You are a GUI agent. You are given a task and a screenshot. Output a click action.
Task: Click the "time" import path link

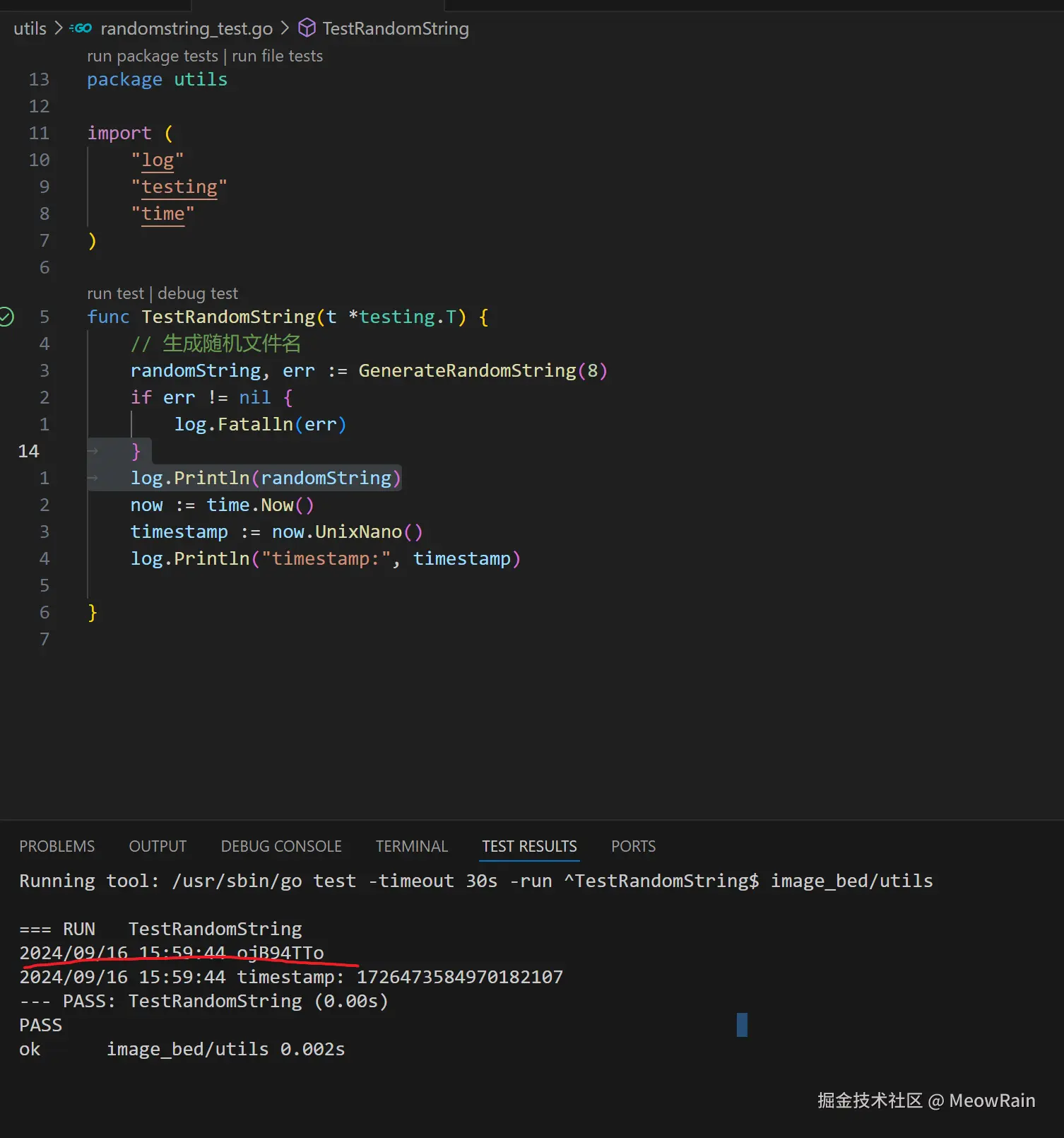[162, 214]
